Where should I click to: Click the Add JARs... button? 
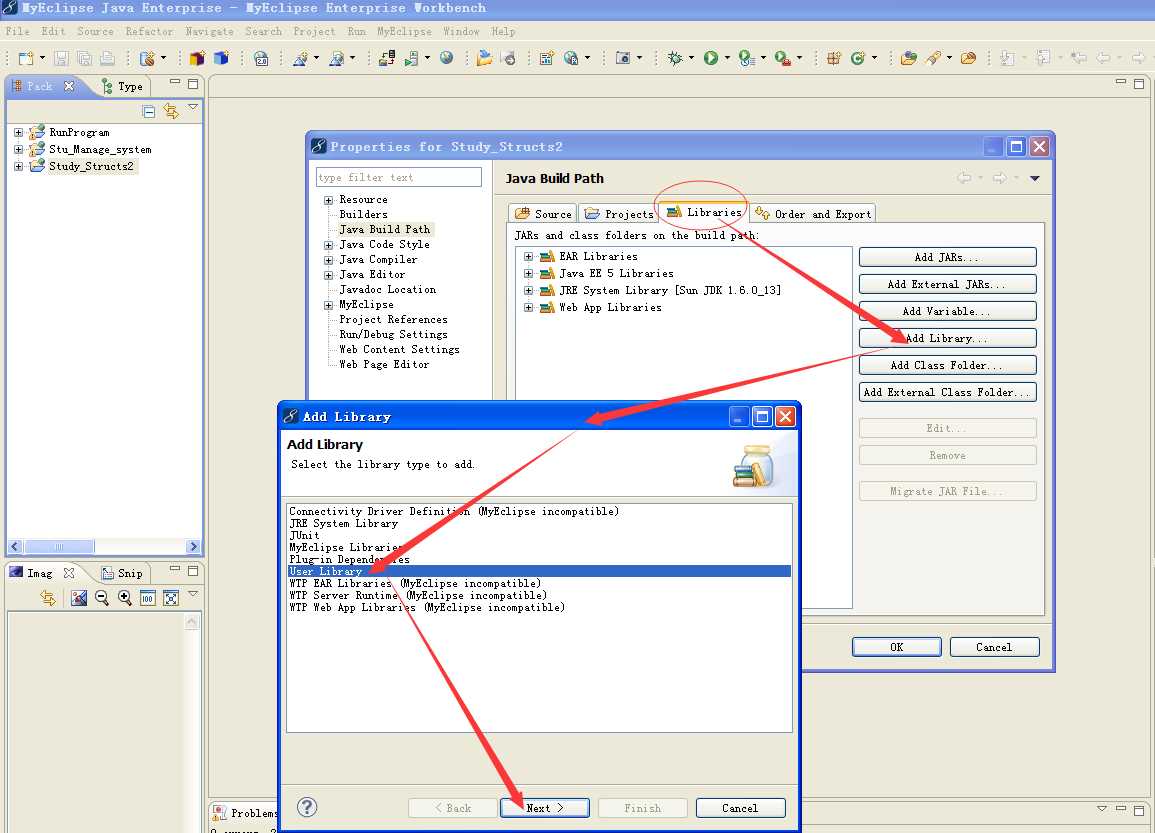coord(947,257)
